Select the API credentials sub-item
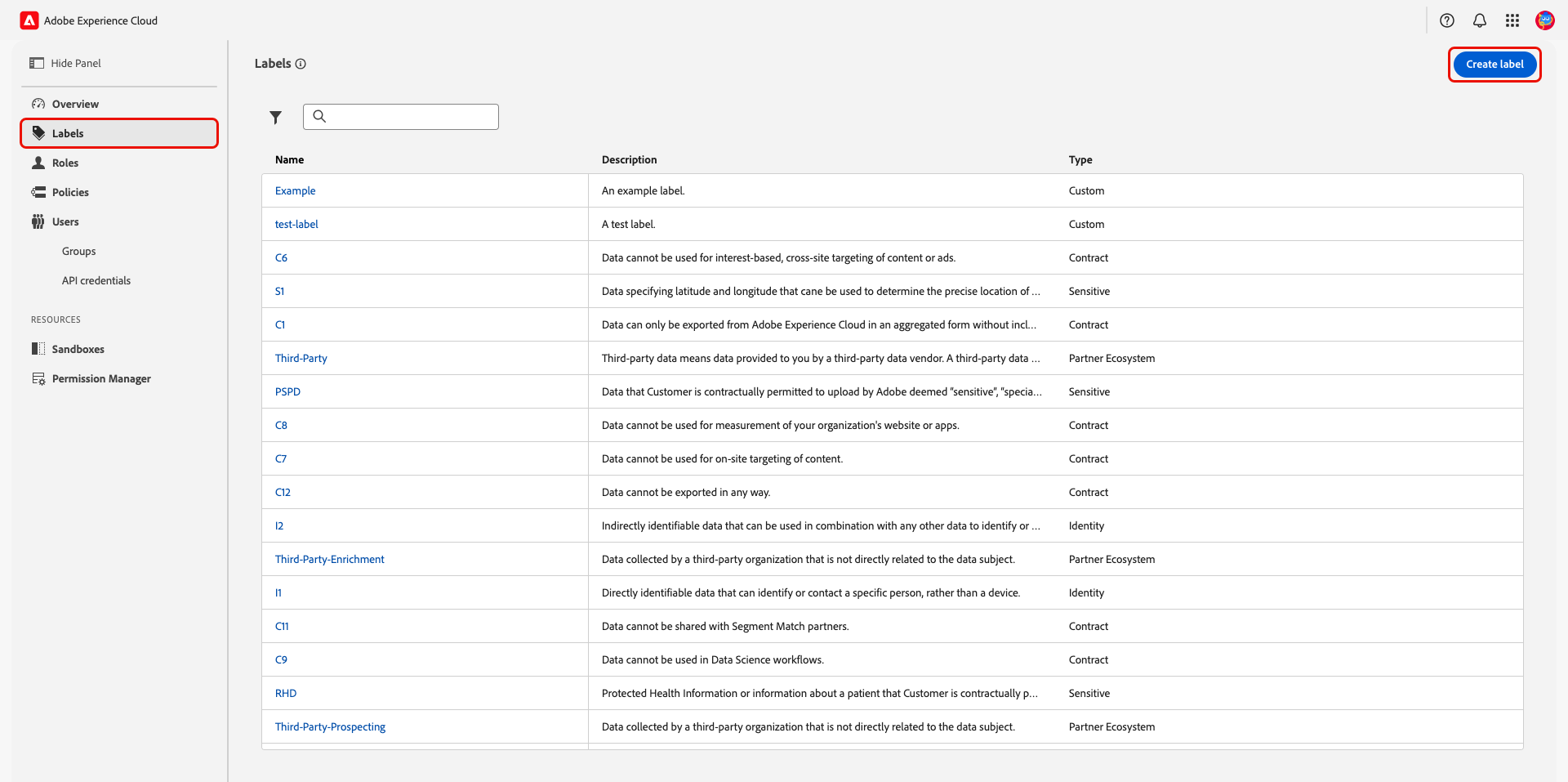Screen dimensions: 1568x782 tap(96, 280)
